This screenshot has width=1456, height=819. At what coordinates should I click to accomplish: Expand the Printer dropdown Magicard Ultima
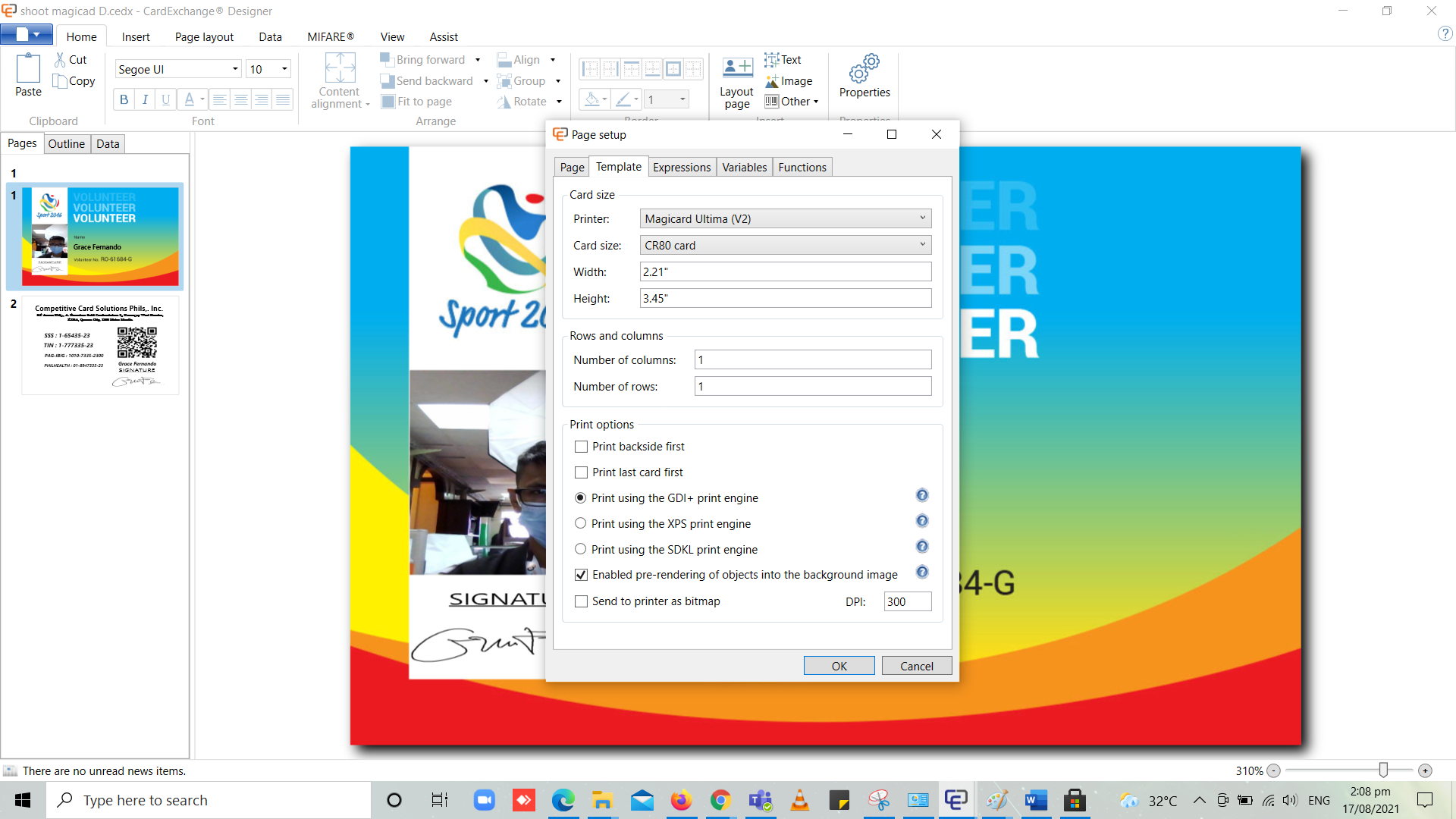[x=786, y=218]
